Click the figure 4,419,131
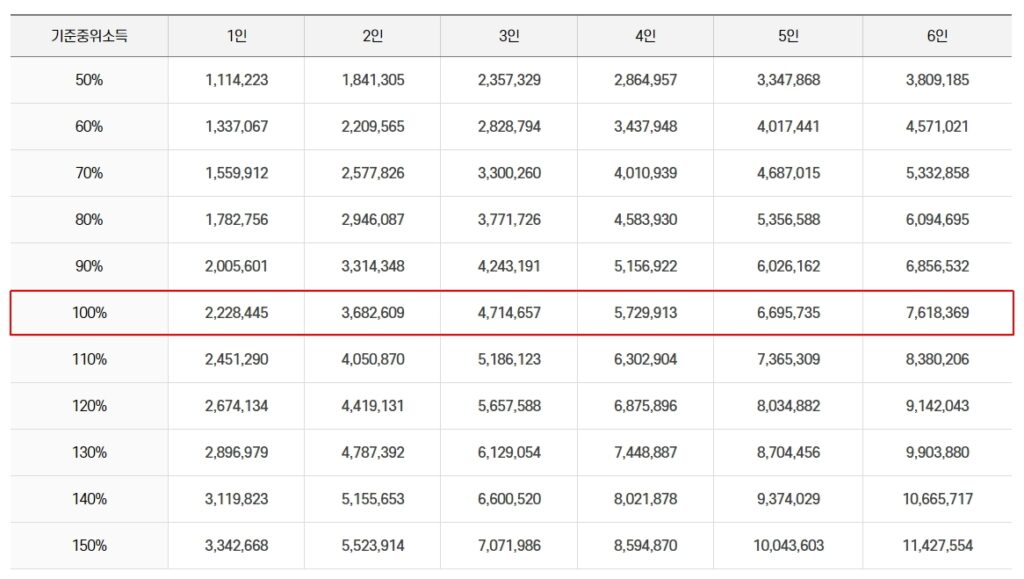This screenshot has width=1024, height=579. click(x=373, y=406)
